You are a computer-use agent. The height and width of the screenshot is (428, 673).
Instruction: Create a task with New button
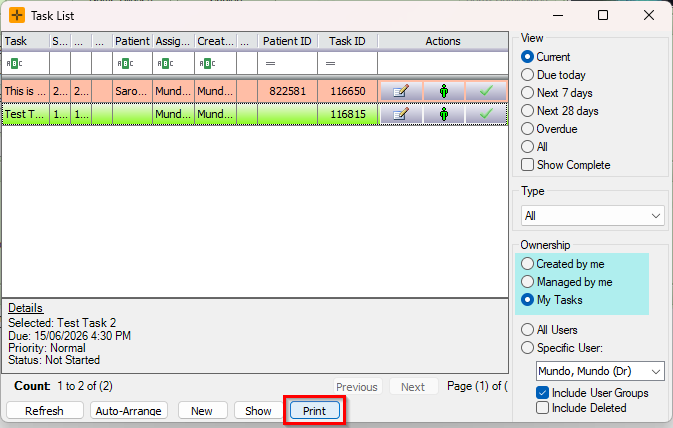click(202, 410)
